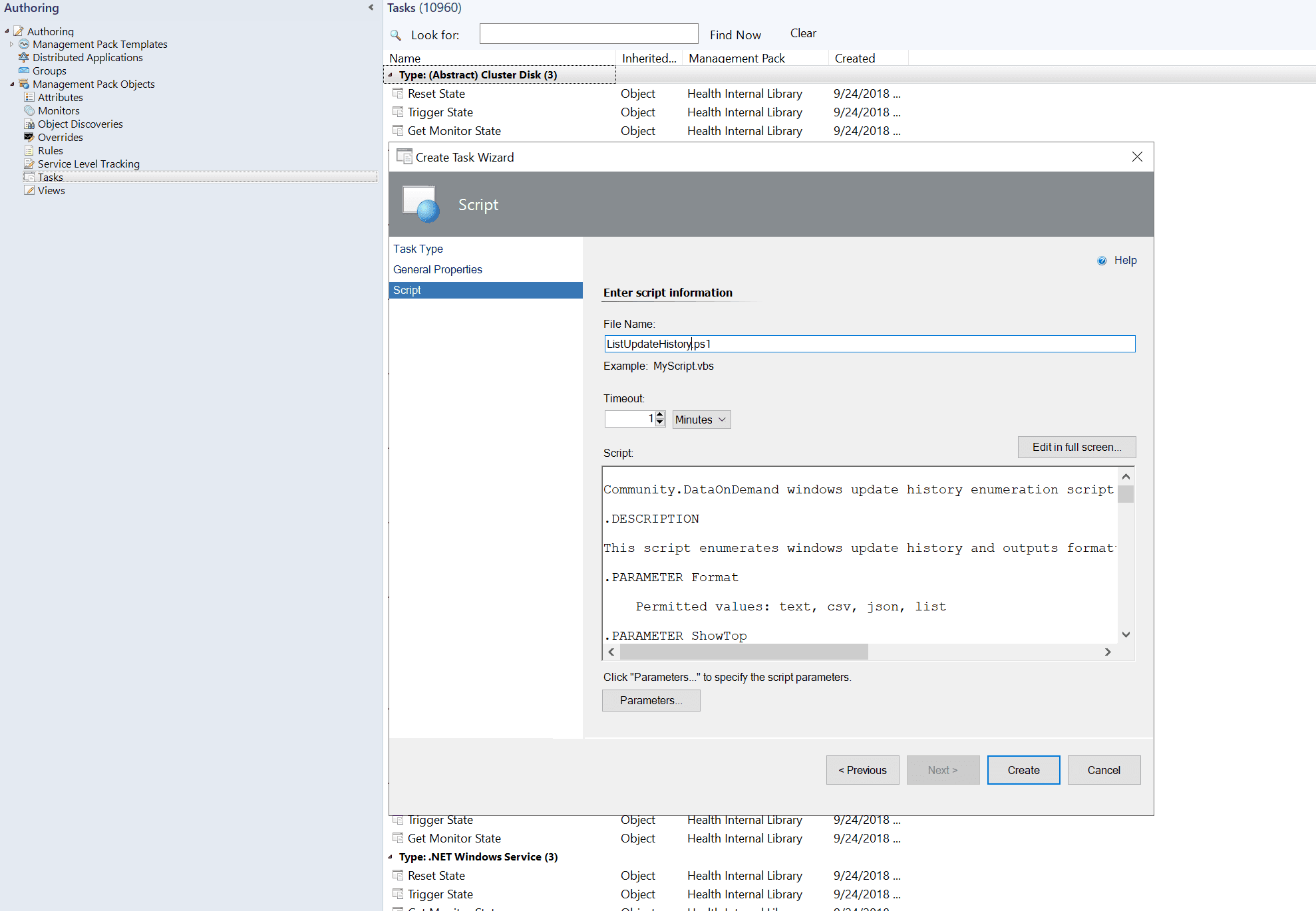
Task: Click the Monitors icon in the tree
Action: coord(29,110)
